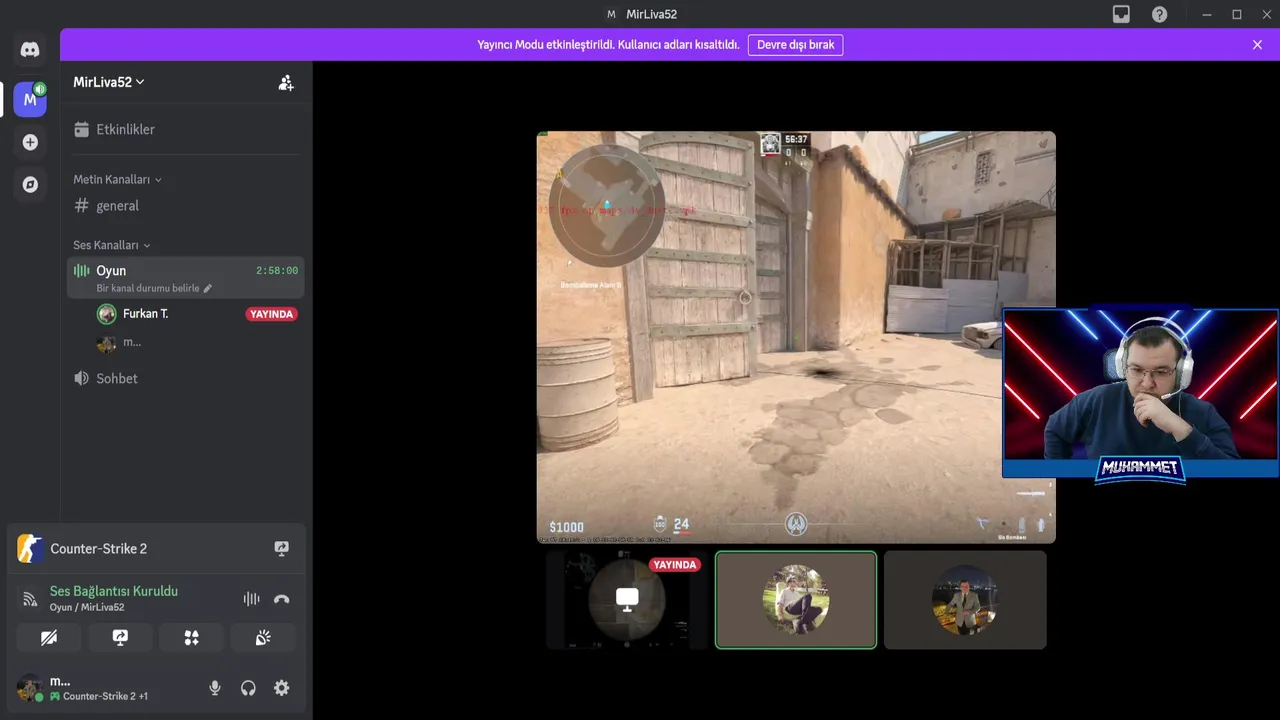Viewport: 1280px width, 720px height.
Task: Expand the MirLiva52 server dropdown menu
Action: [109, 82]
